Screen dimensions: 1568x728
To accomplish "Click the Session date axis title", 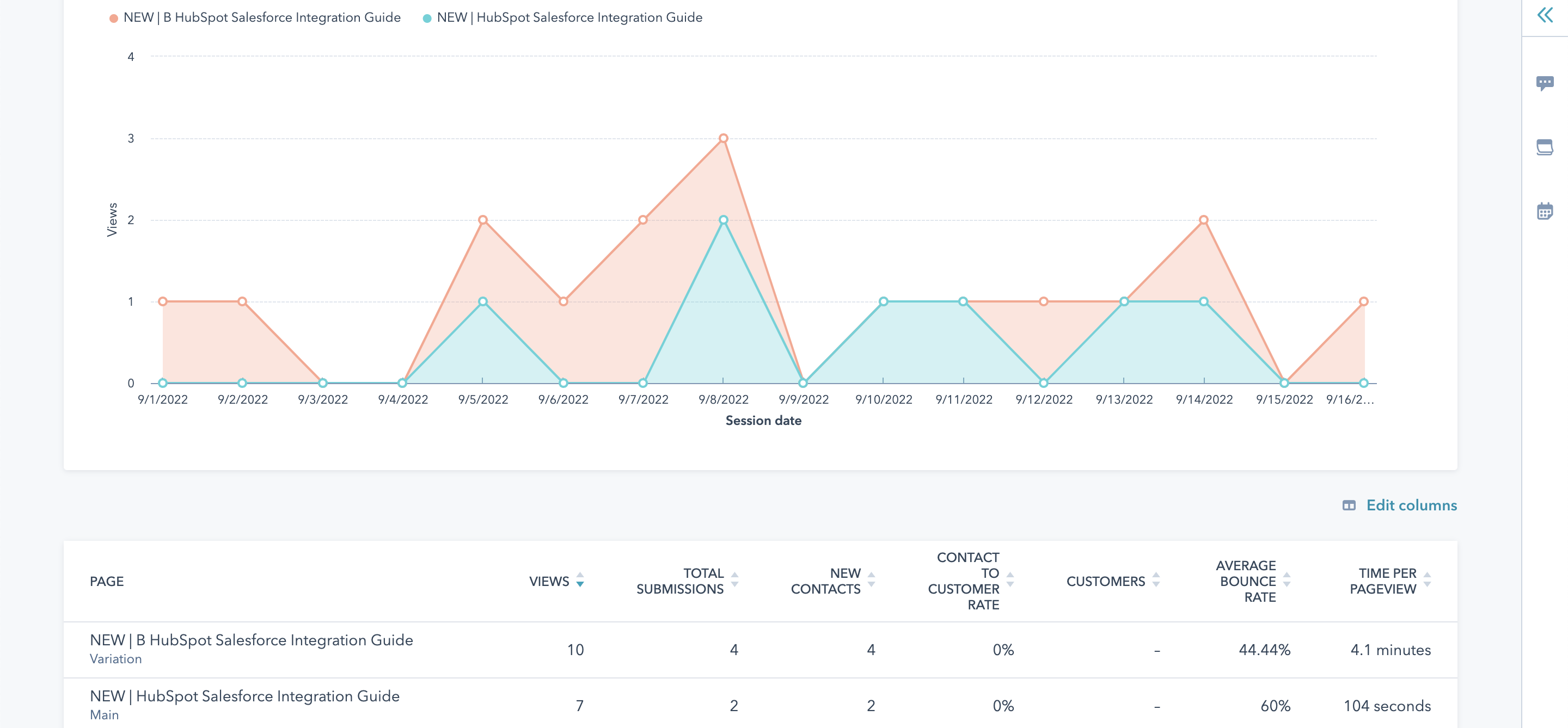I will (763, 420).
